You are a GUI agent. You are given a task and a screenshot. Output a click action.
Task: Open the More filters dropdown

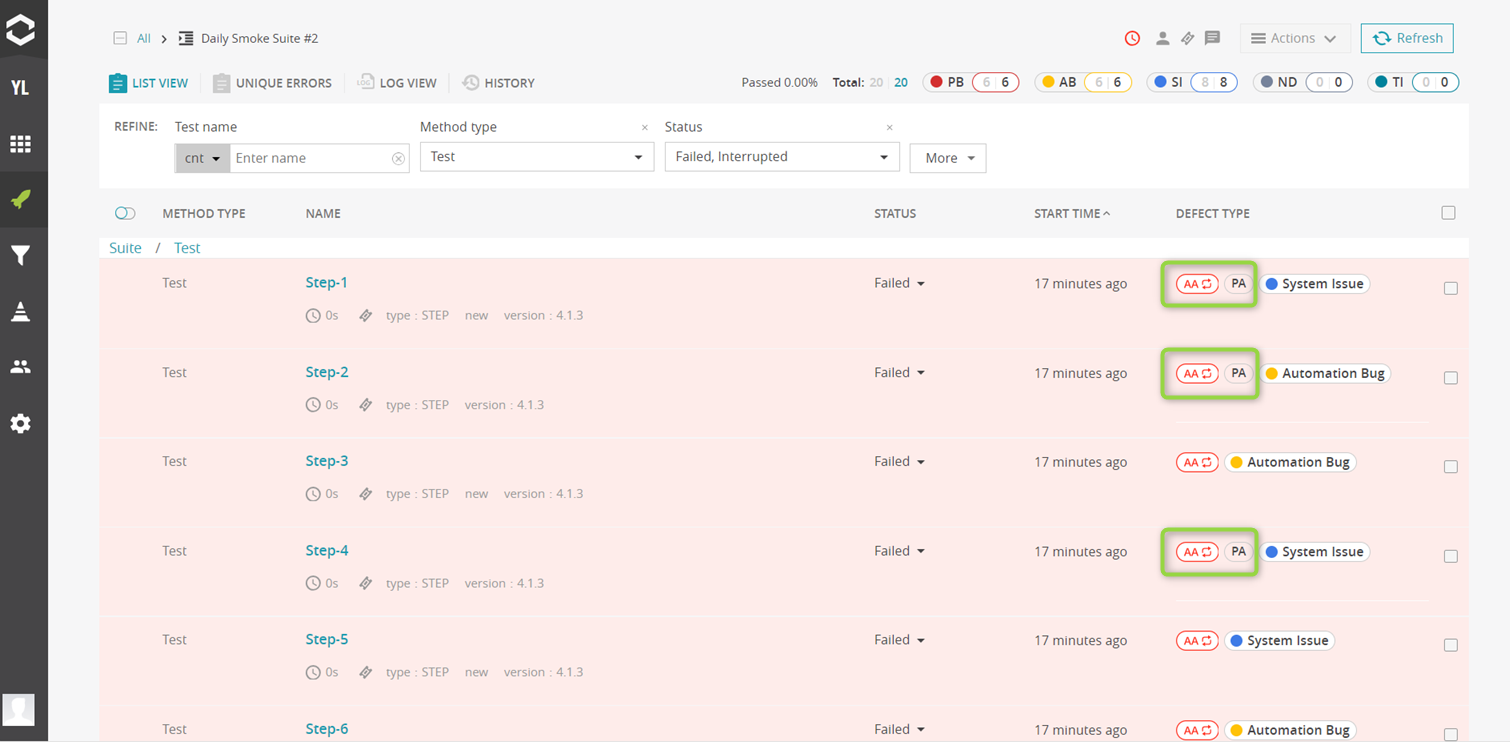point(948,158)
